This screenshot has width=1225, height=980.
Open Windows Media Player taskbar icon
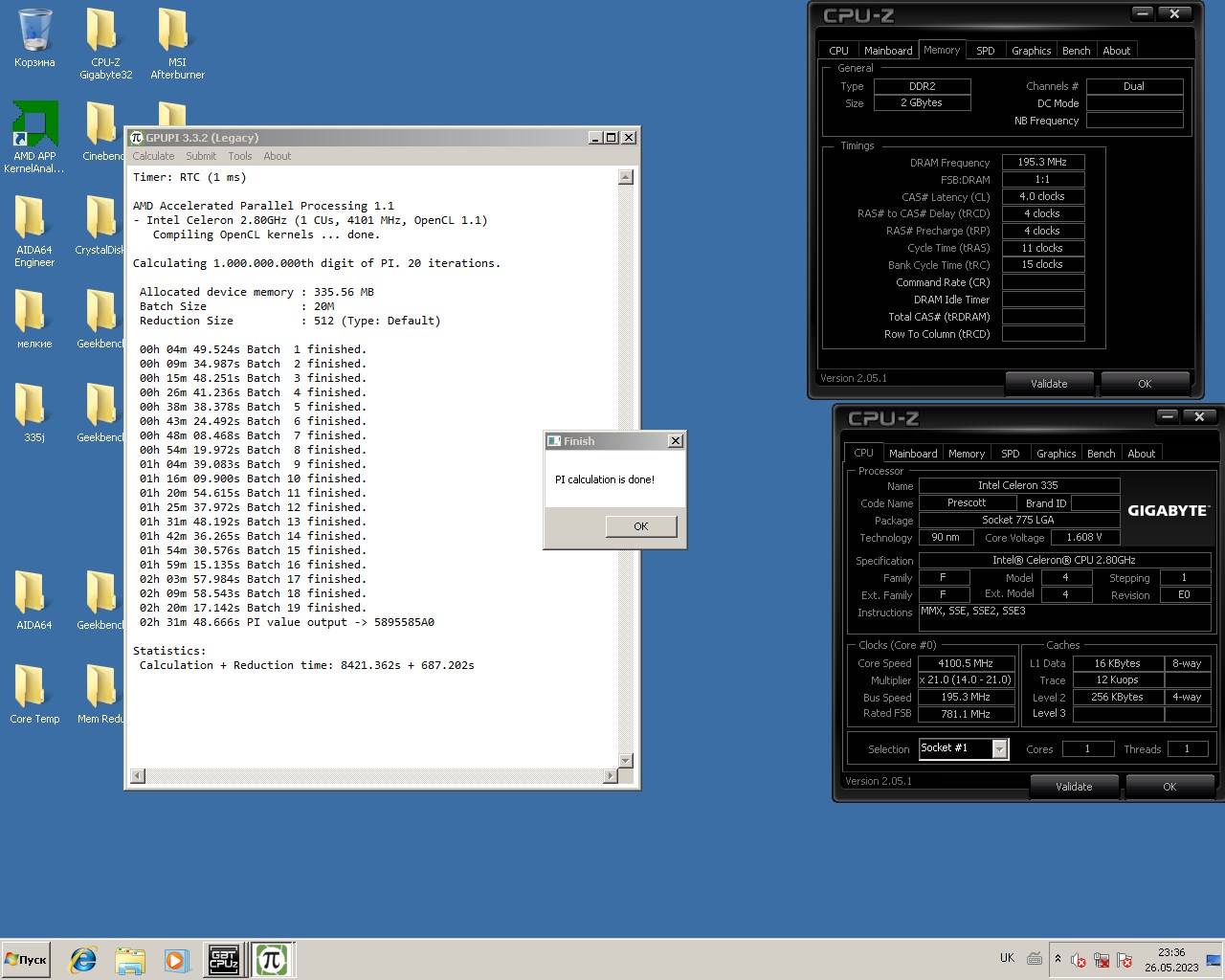(176, 960)
